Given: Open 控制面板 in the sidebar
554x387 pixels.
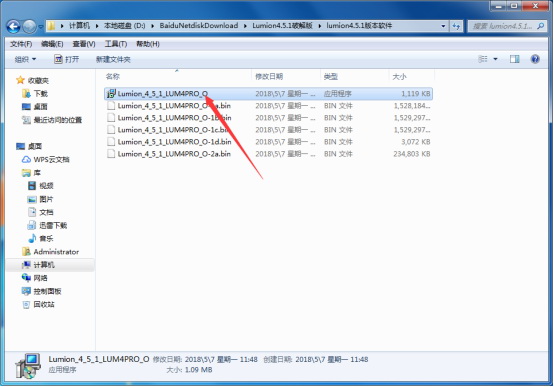Looking at the screenshot, I should point(41,292).
